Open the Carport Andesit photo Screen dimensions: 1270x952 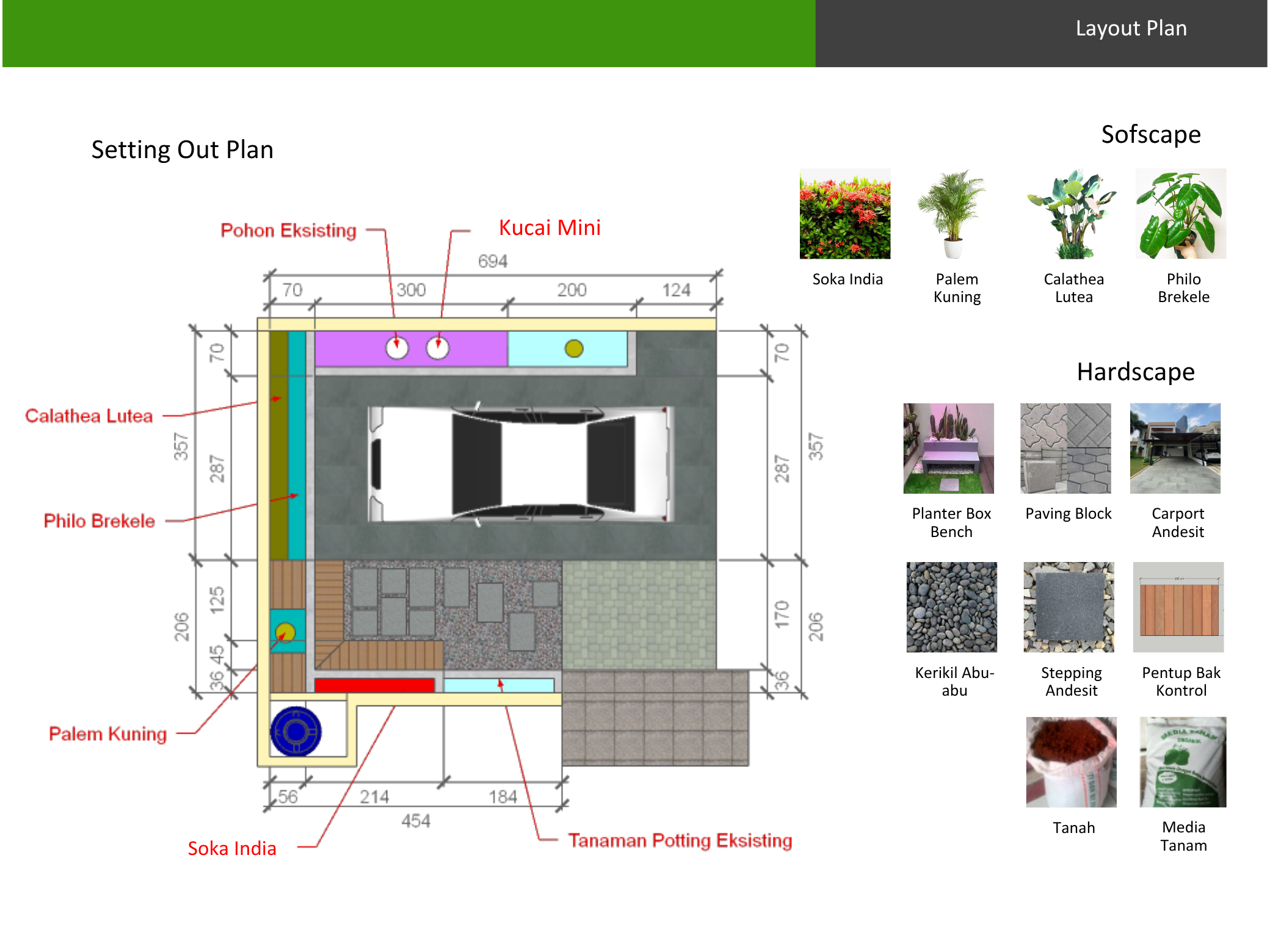click(x=1175, y=449)
